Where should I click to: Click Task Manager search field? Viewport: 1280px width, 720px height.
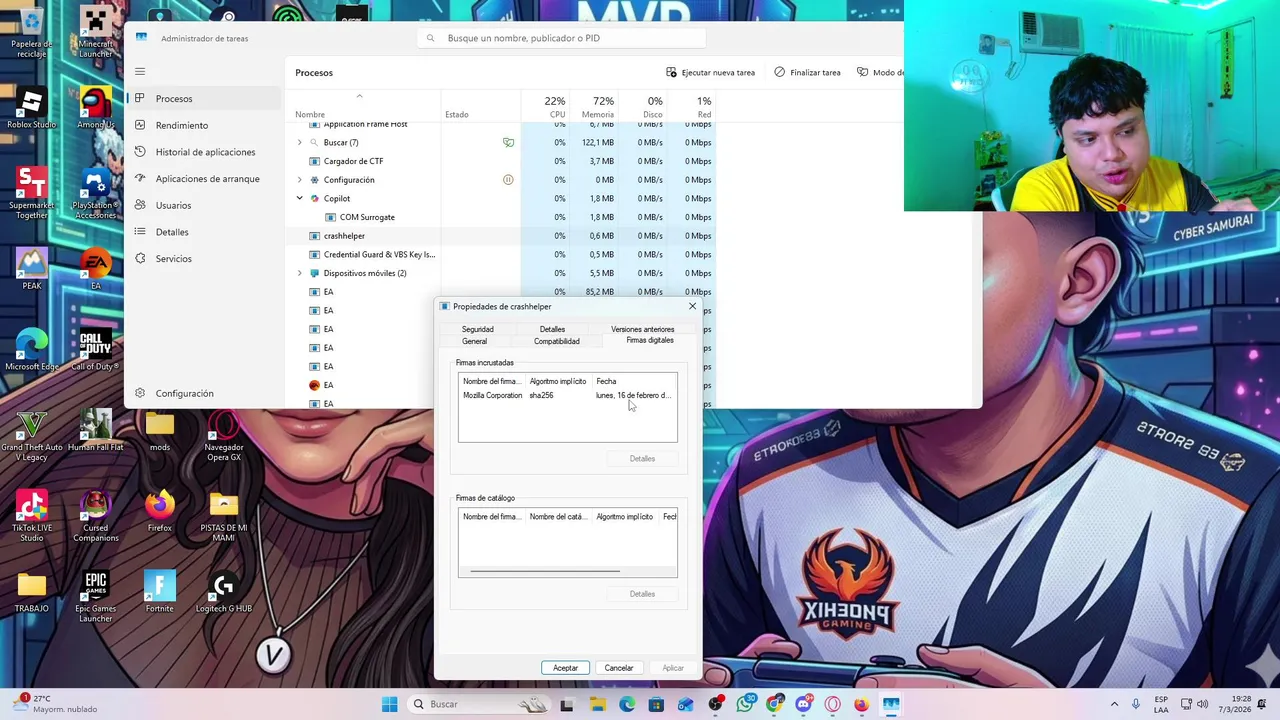[562, 38]
